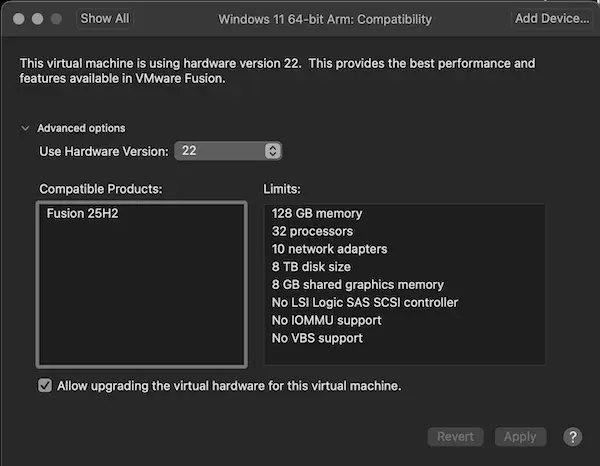Select the 128 GB memory limit entry
Viewport: 600px width, 466px height.
tap(317, 213)
